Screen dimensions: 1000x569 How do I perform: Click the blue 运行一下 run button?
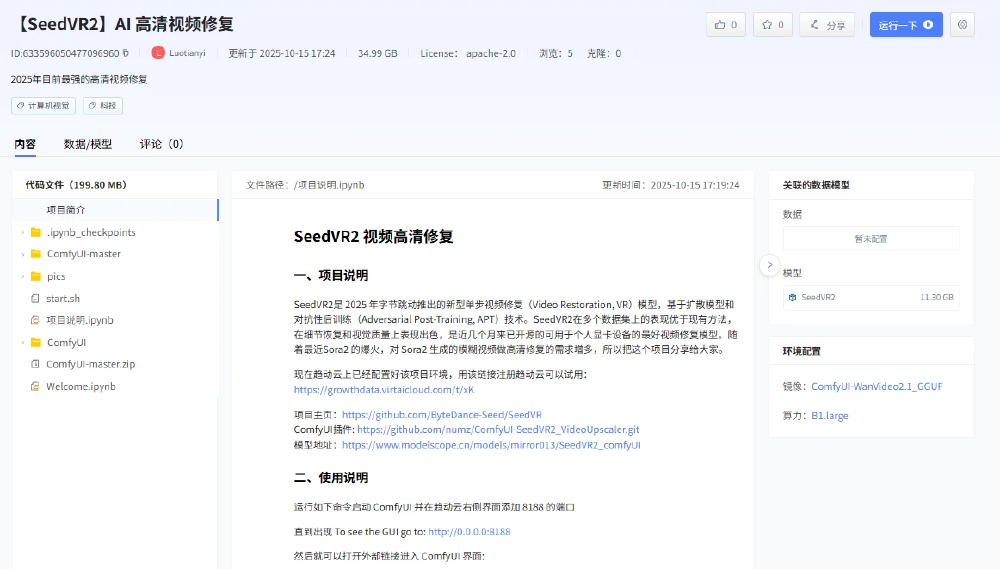pyautogui.click(x=906, y=25)
